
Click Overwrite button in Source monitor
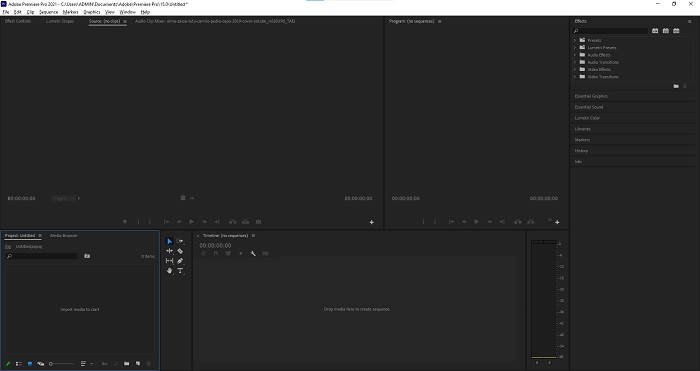[245, 221]
